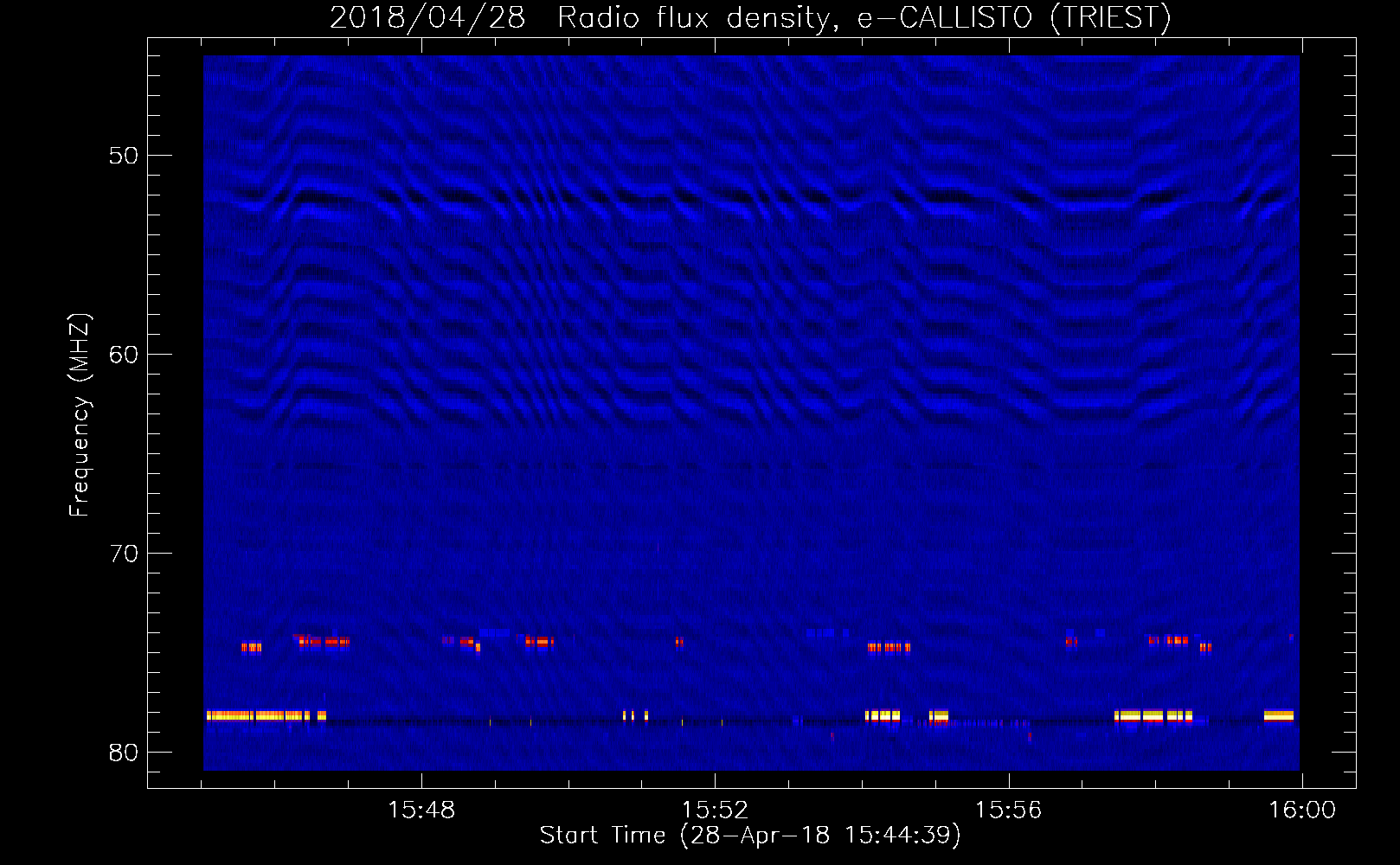Click the 60 frequency tick label

(x=125, y=355)
